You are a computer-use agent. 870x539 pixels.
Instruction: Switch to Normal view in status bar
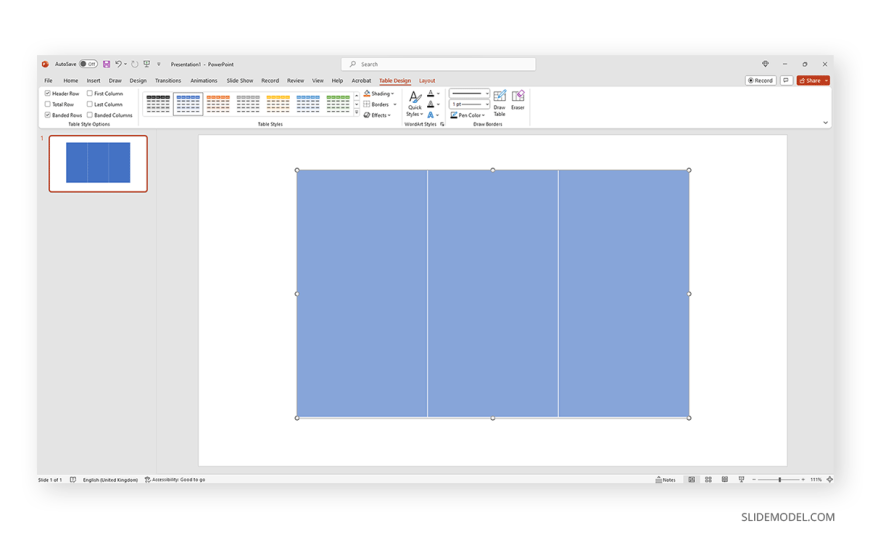coord(691,480)
